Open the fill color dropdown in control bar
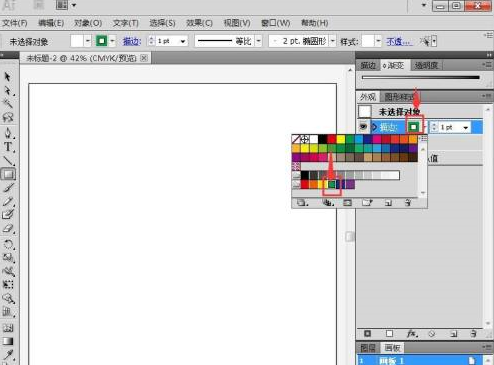Screen dimensions: 494x365 [x=88, y=41]
